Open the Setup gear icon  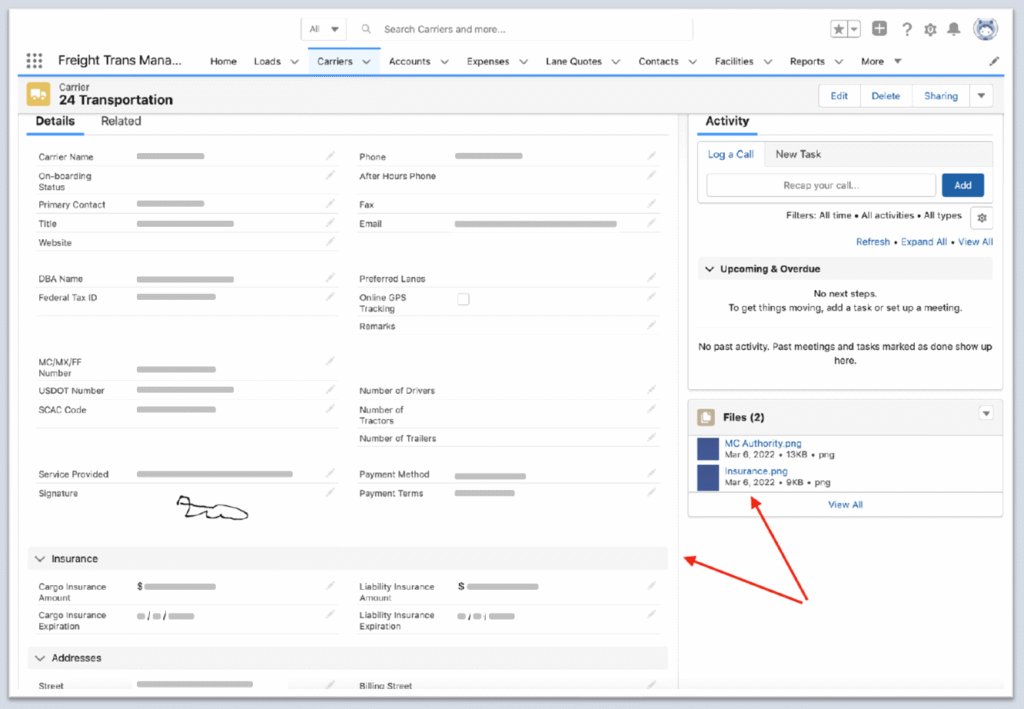click(931, 29)
